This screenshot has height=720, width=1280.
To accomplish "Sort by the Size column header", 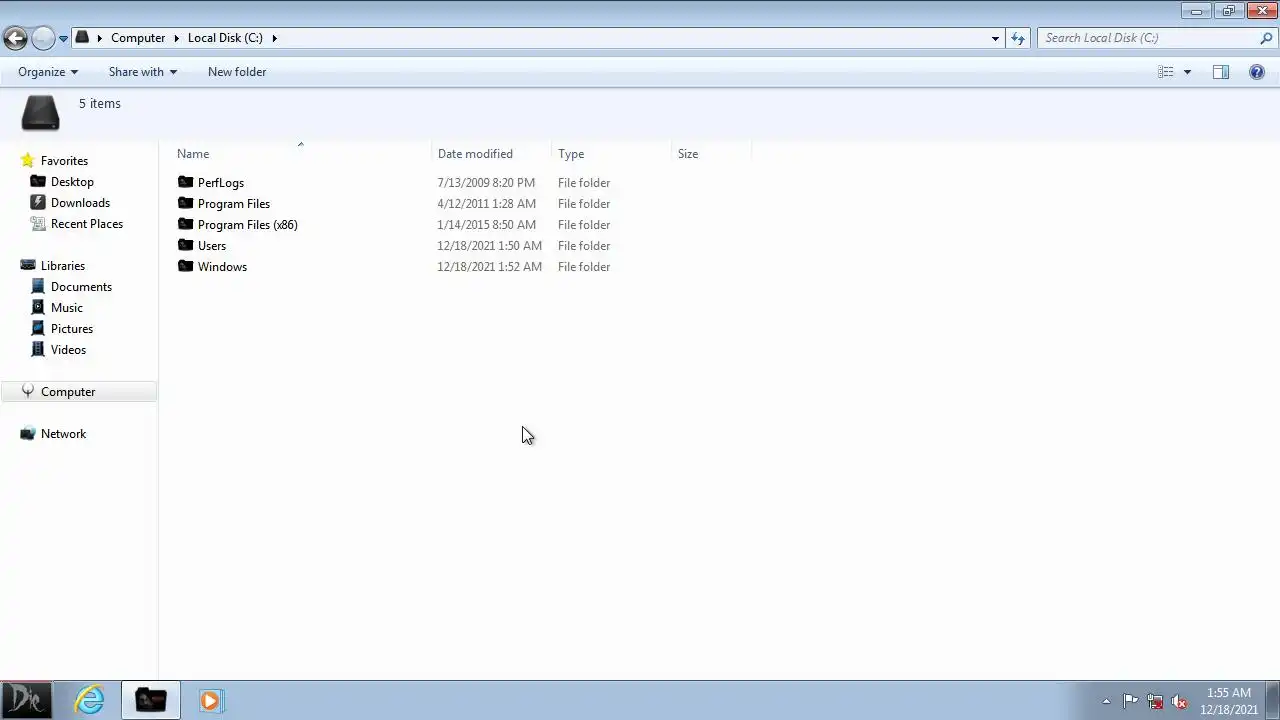I will point(688,154).
